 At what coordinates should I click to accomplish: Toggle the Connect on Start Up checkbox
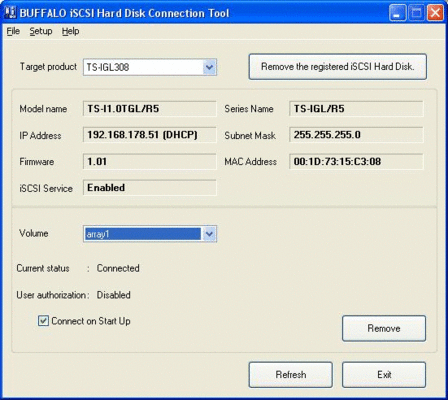[43, 321]
